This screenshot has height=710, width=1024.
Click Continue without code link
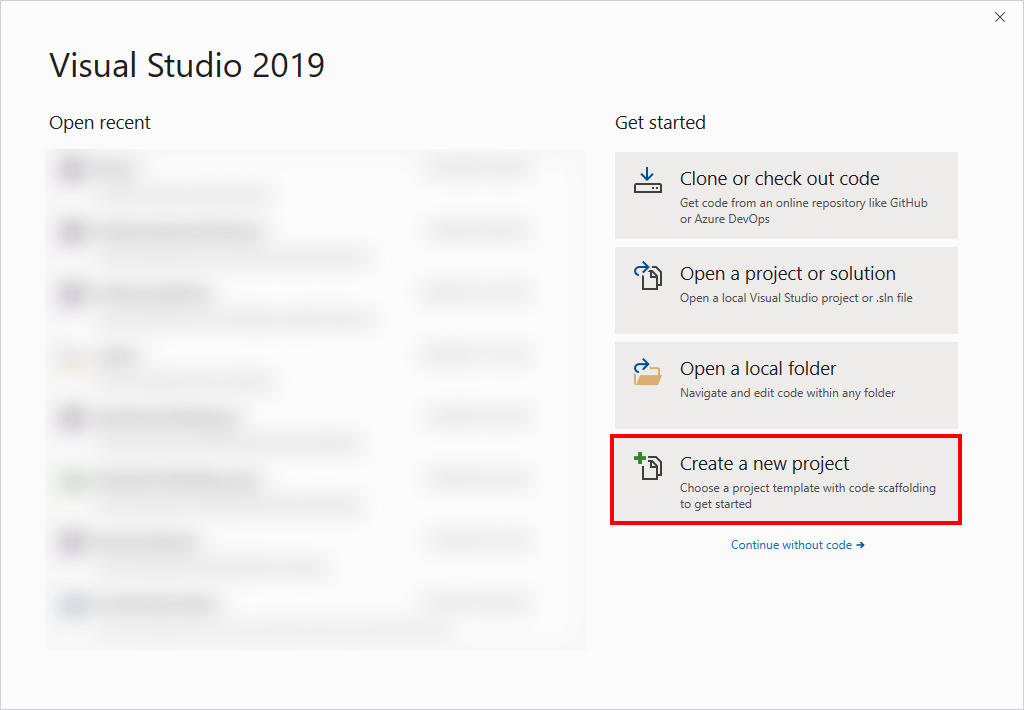[797, 544]
